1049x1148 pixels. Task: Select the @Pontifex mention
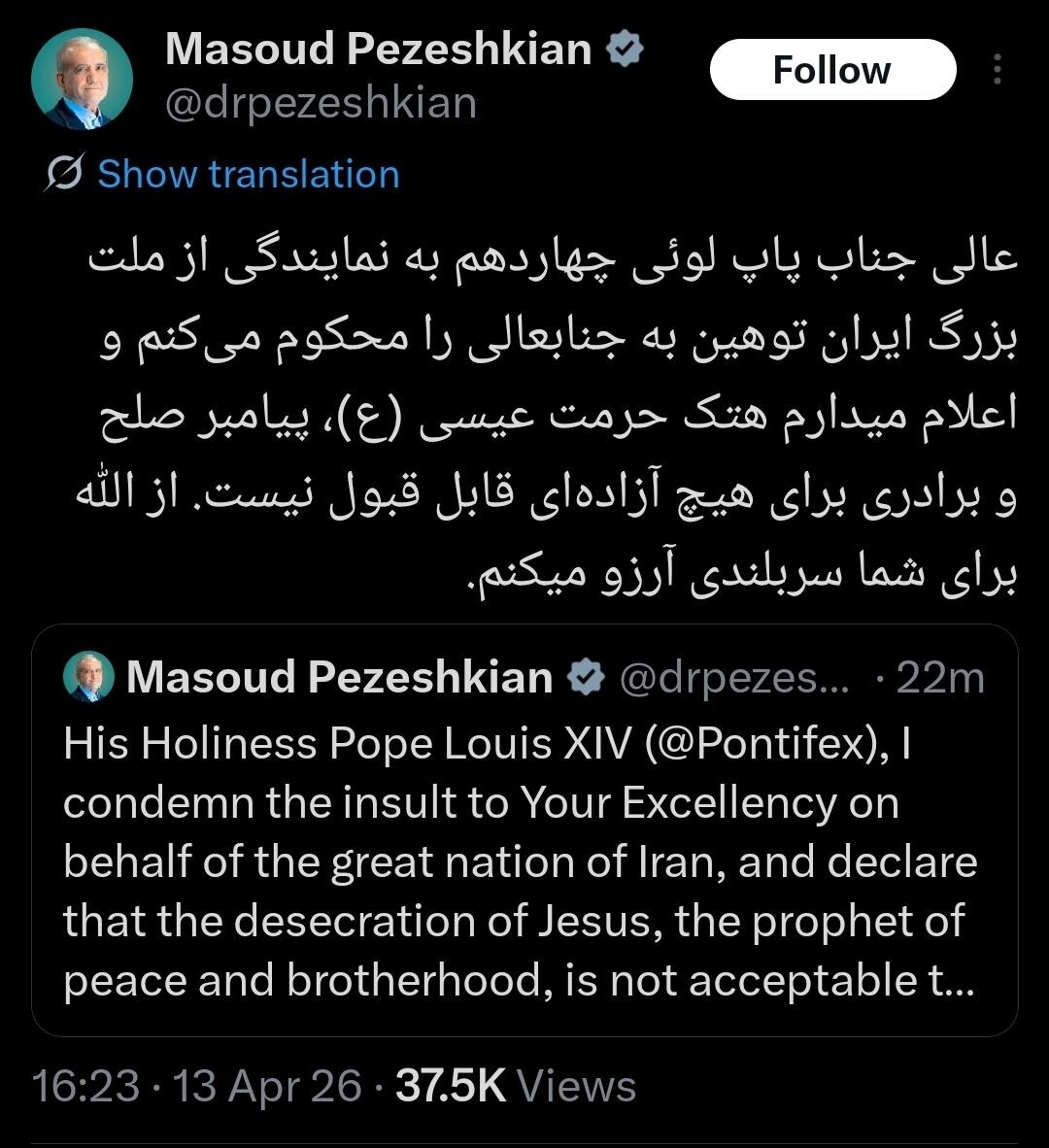point(762,745)
